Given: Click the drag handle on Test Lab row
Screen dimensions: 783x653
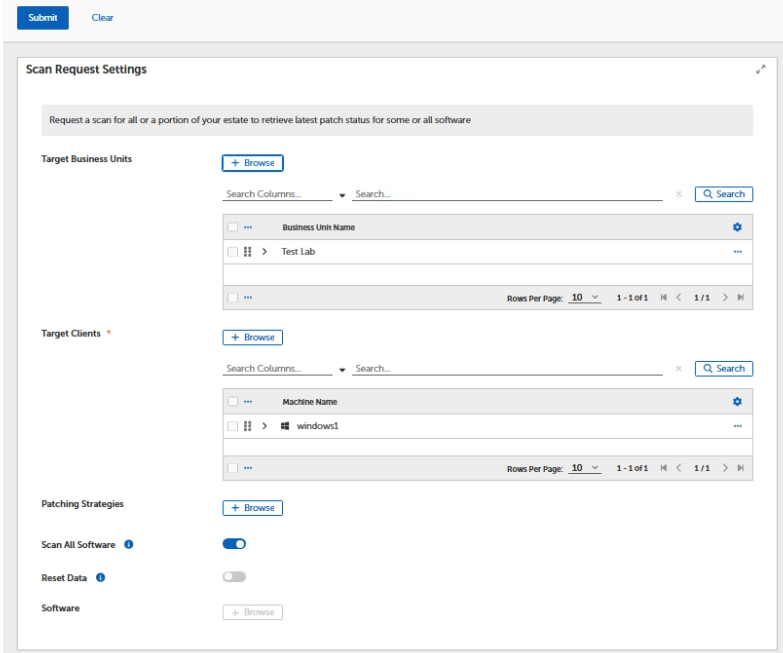Looking at the screenshot, I should [x=249, y=252].
